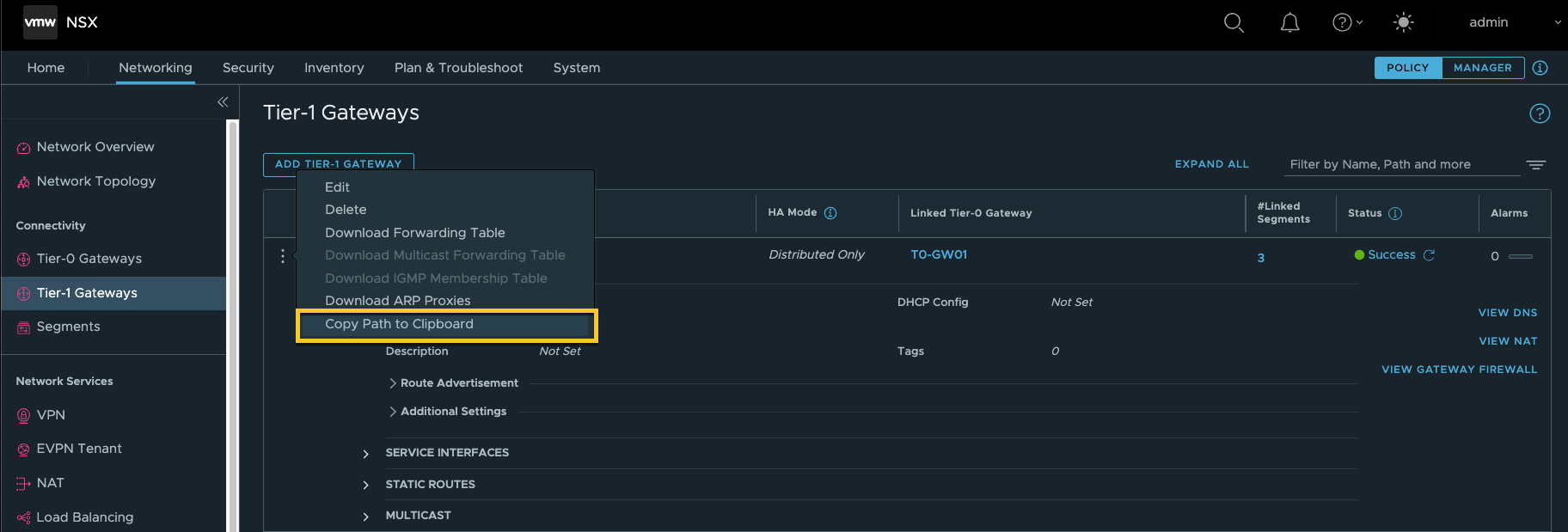Select Tier-1 Gateways in sidebar

pyautogui.click(x=113, y=293)
